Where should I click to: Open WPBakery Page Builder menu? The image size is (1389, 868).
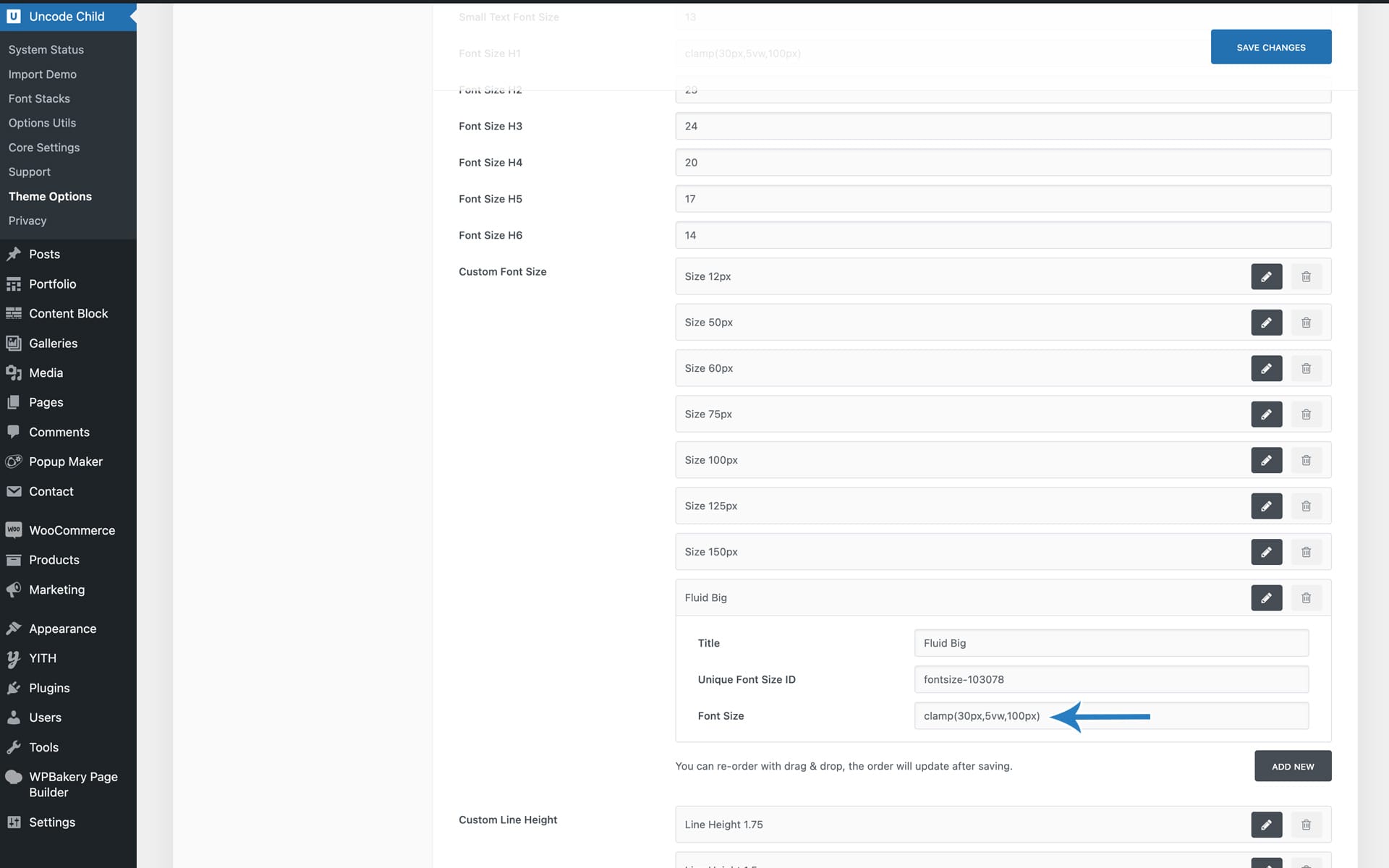click(x=72, y=784)
